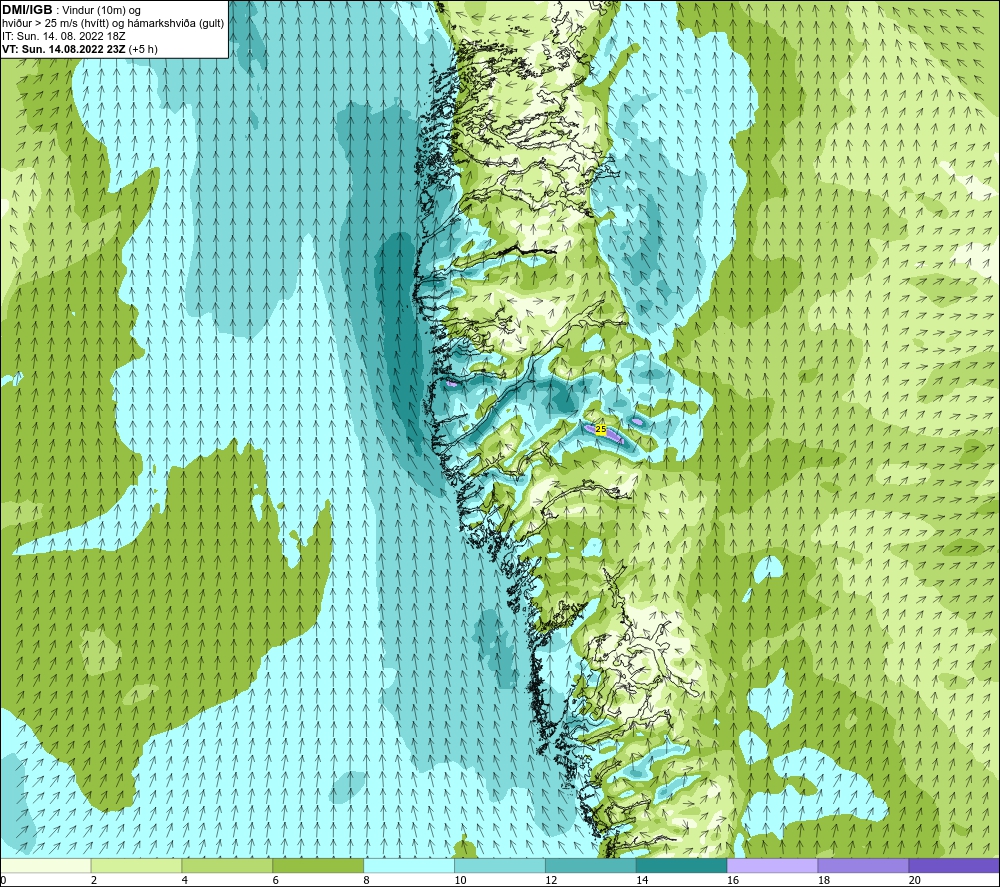
Task: Select the 4–6 m/s green legend swatch
Action: click(x=227, y=865)
